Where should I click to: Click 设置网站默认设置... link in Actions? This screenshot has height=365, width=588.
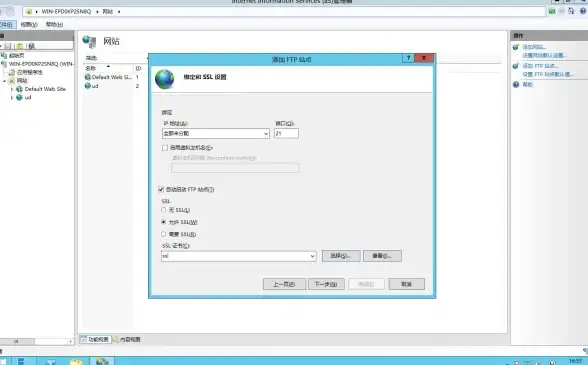click(x=544, y=55)
